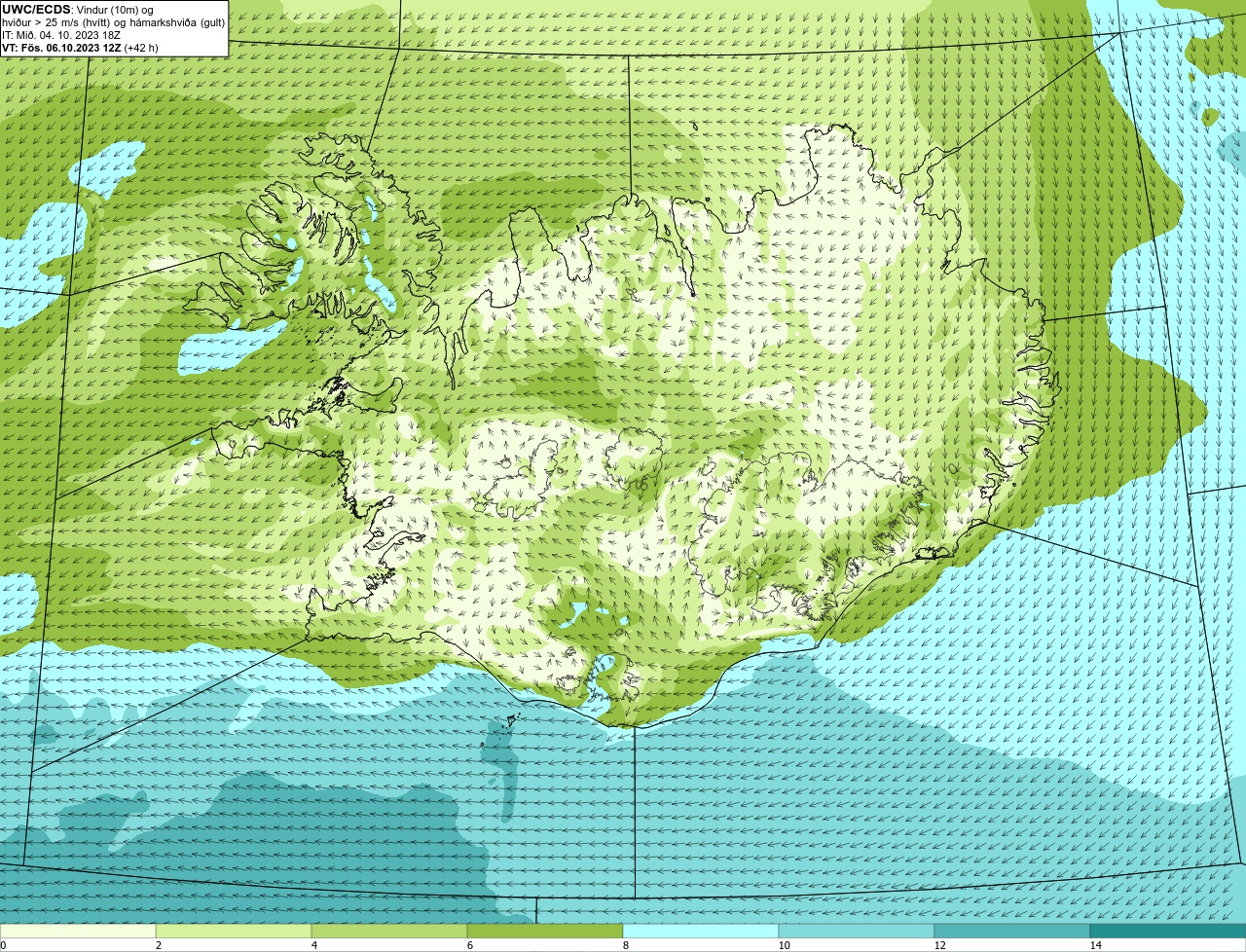Viewport: 1246px width, 952px height.
Task: Click the "IT: Mið. 04. 10. 2023 18Z" line
Action: (x=61, y=35)
